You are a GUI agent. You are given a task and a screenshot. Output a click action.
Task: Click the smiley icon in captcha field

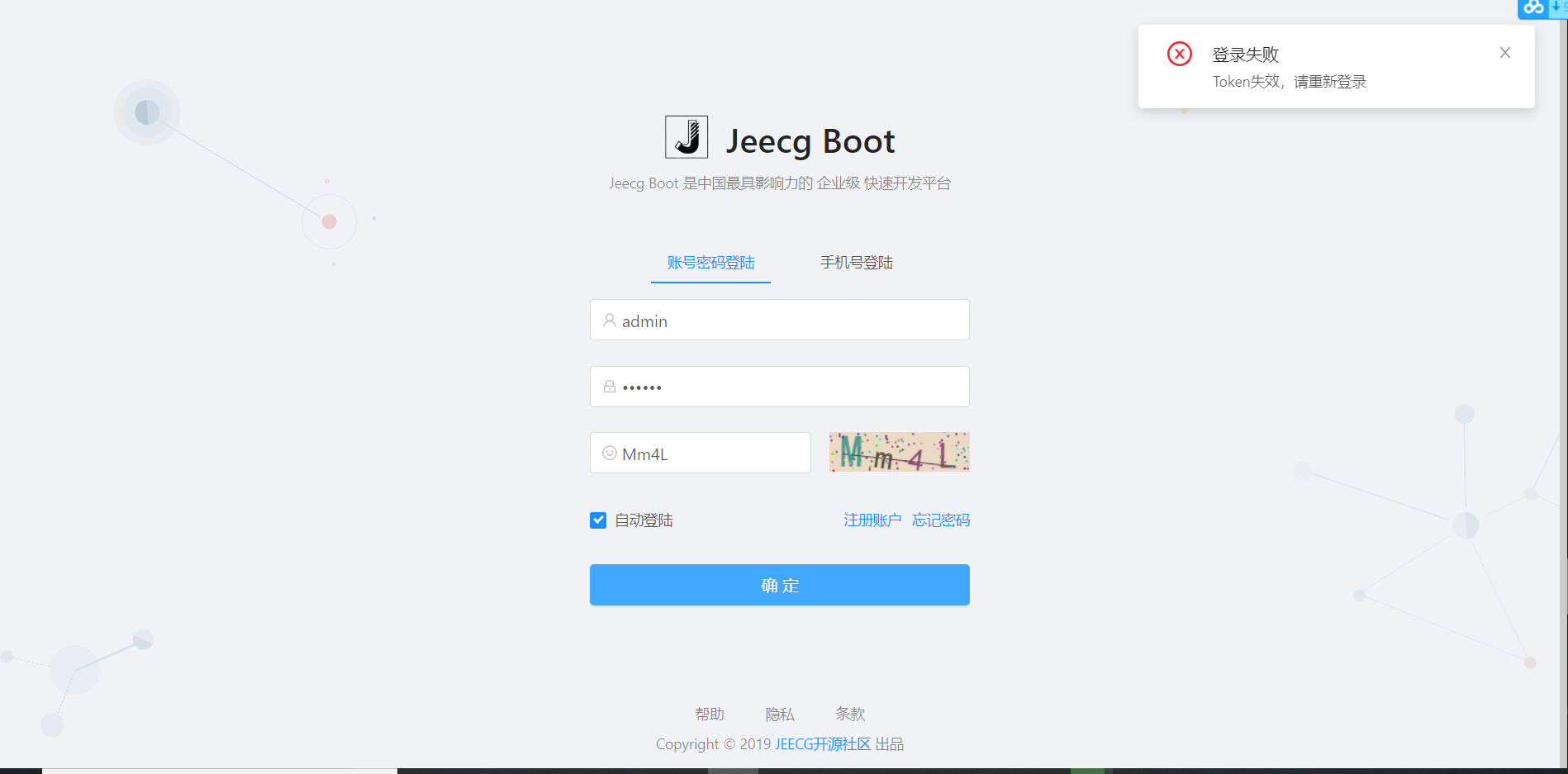tap(610, 453)
